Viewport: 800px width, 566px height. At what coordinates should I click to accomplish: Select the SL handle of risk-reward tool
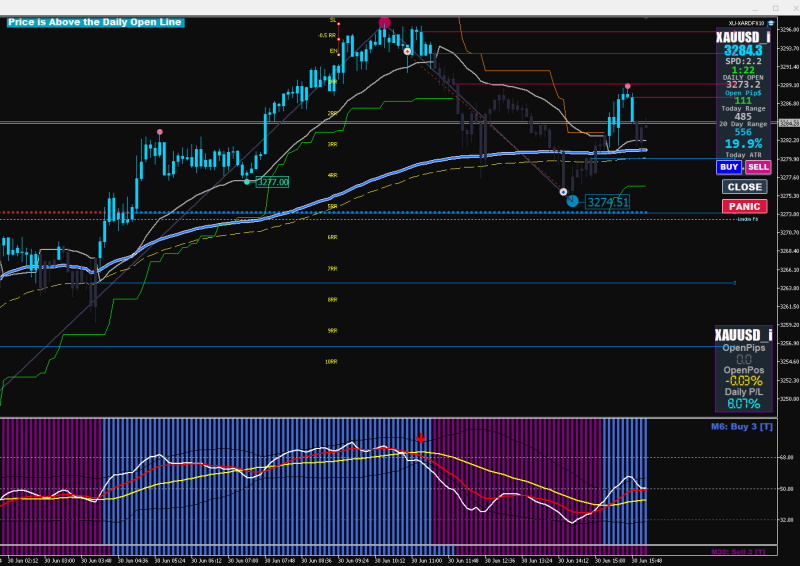click(338, 21)
